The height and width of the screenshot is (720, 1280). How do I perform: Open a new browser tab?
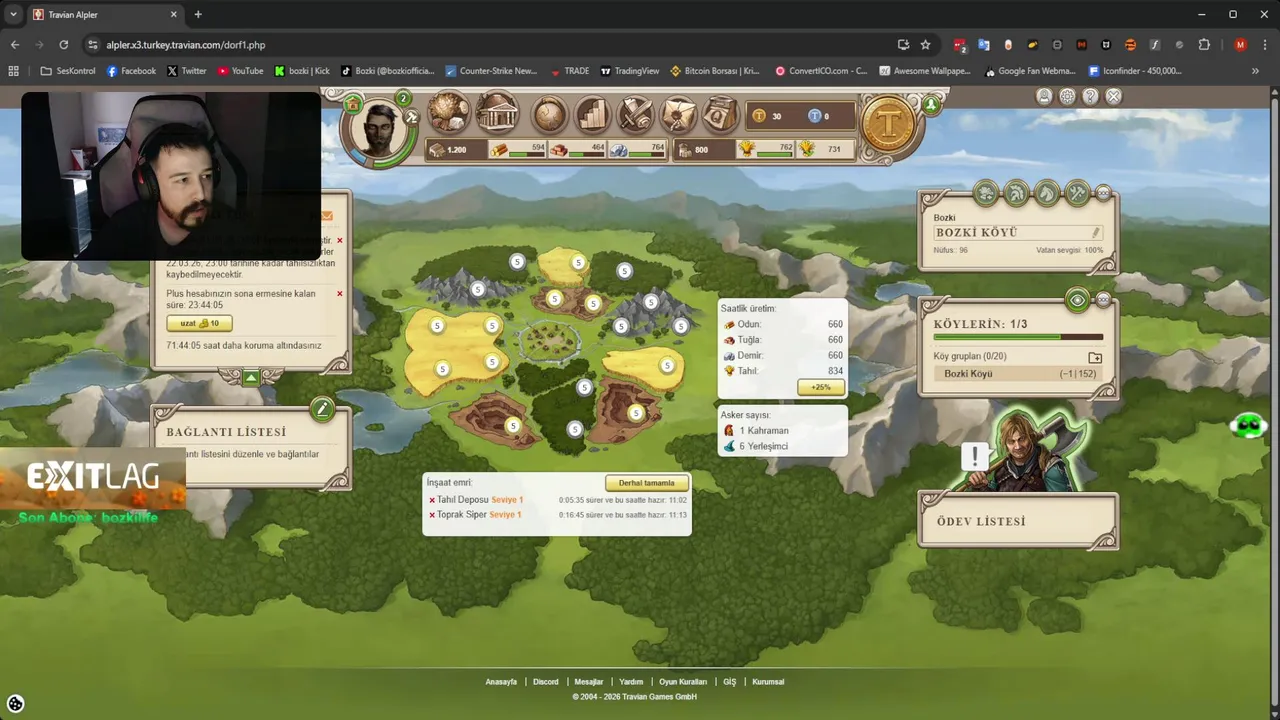point(198,14)
